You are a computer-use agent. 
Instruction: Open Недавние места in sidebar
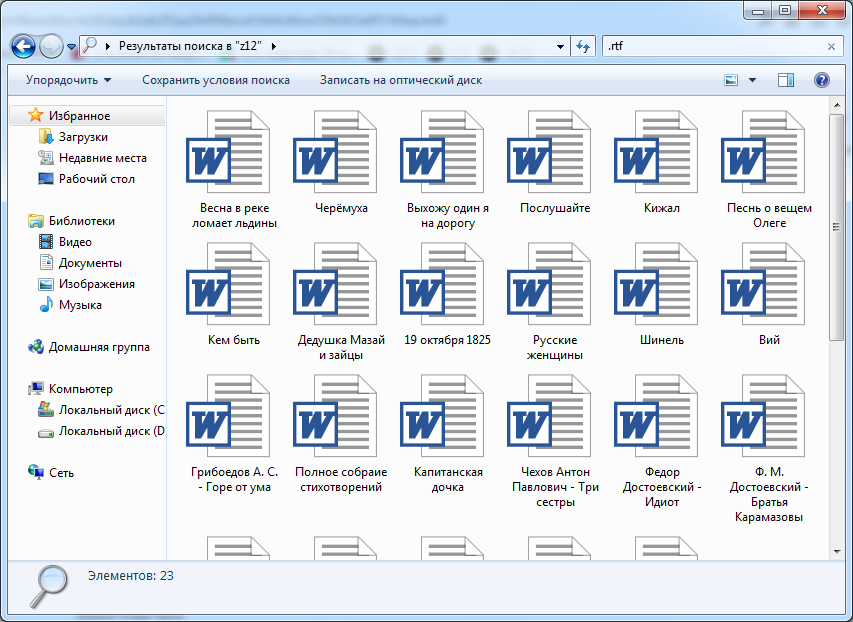(92, 158)
